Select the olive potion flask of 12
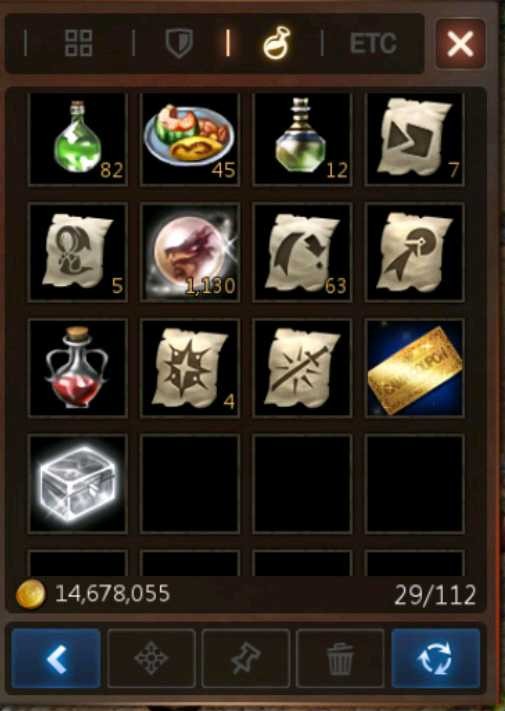 point(302,139)
